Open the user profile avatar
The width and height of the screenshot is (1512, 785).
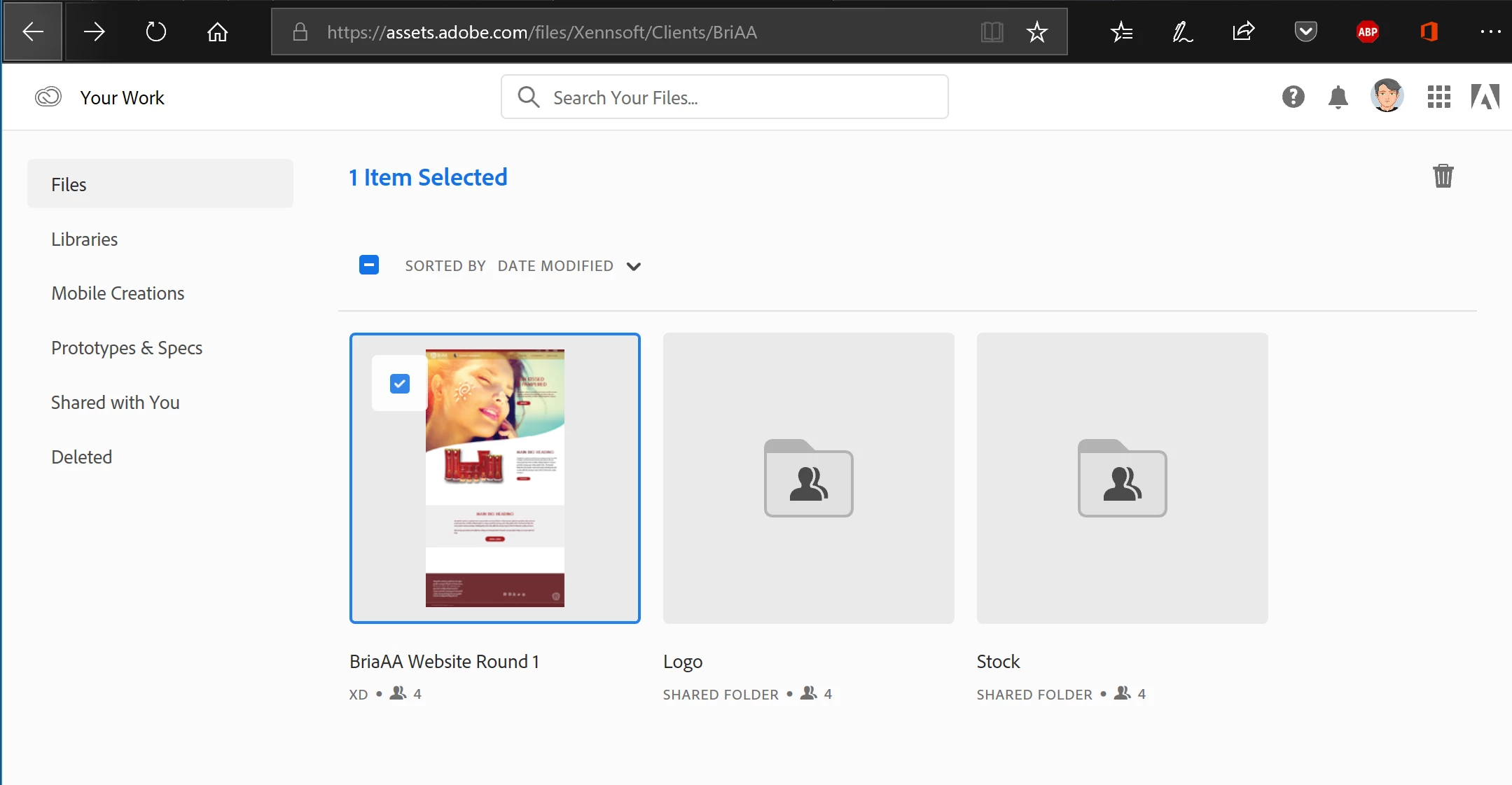click(1387, 95)
